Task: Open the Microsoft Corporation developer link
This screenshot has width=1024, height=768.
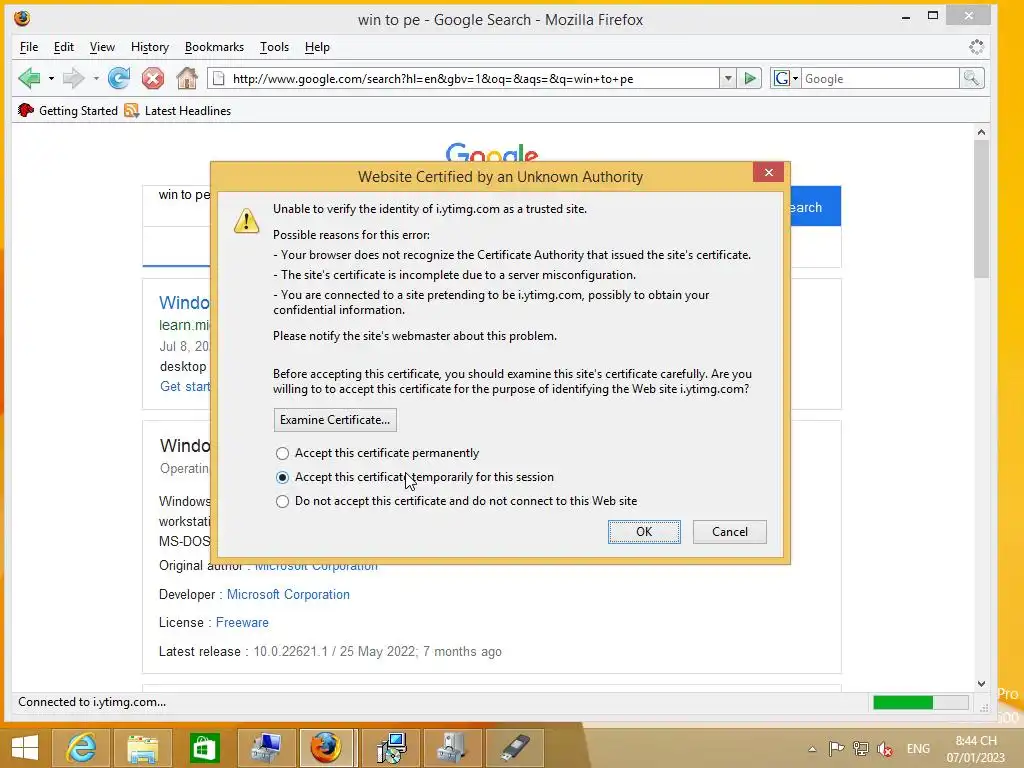Action: click(x=288, y=594)
